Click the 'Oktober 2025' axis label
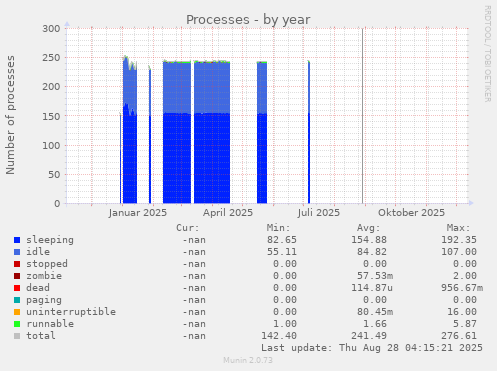This screenshot has height=371, width=497. click(x=411, y=213)
